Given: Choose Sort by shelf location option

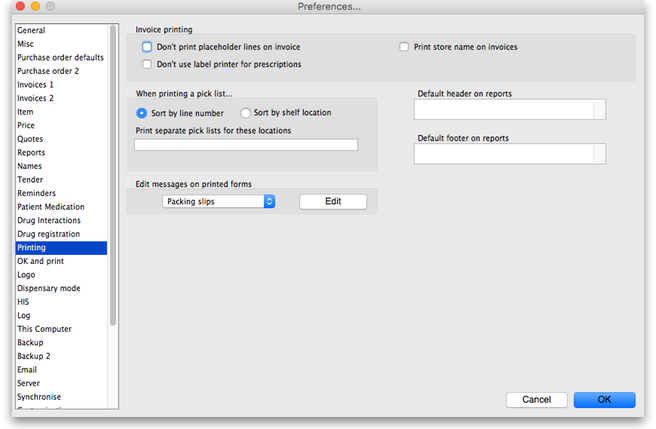Looking at the screenshot, I should tap(245, 113).
